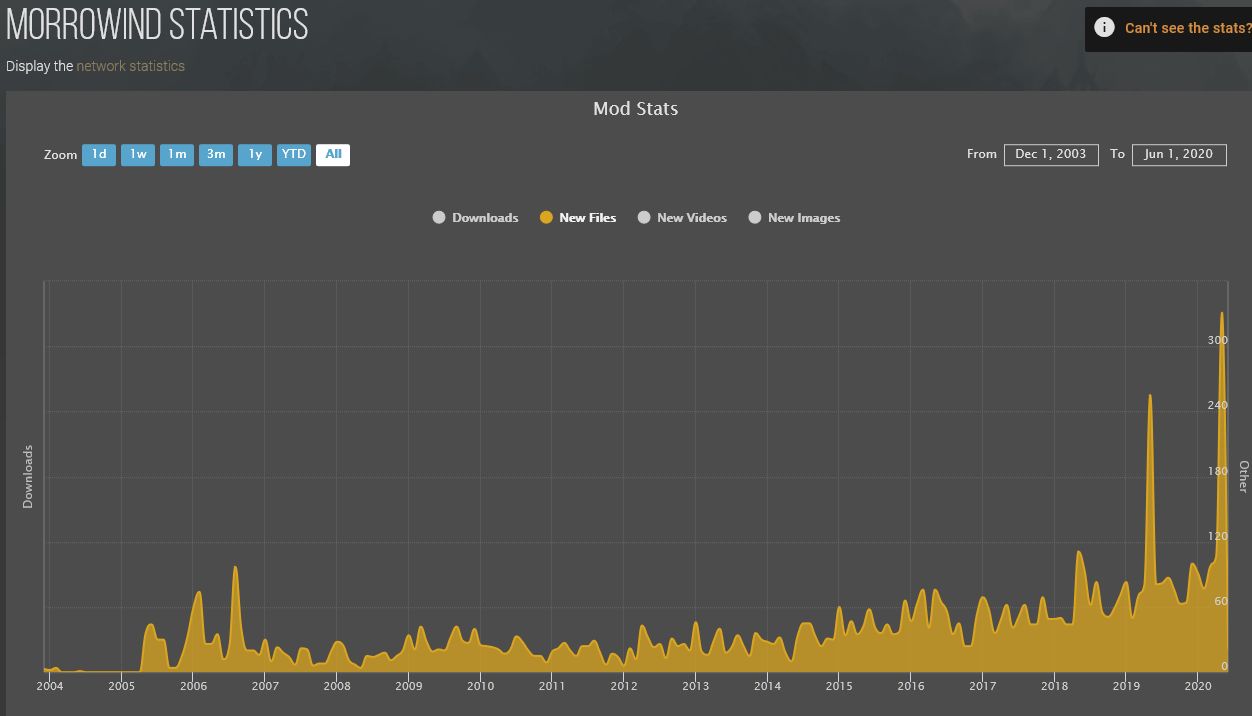The height and width of the screenshot is (716, 1252).
Task: Edit the From date field
Action: [1051, 154]
